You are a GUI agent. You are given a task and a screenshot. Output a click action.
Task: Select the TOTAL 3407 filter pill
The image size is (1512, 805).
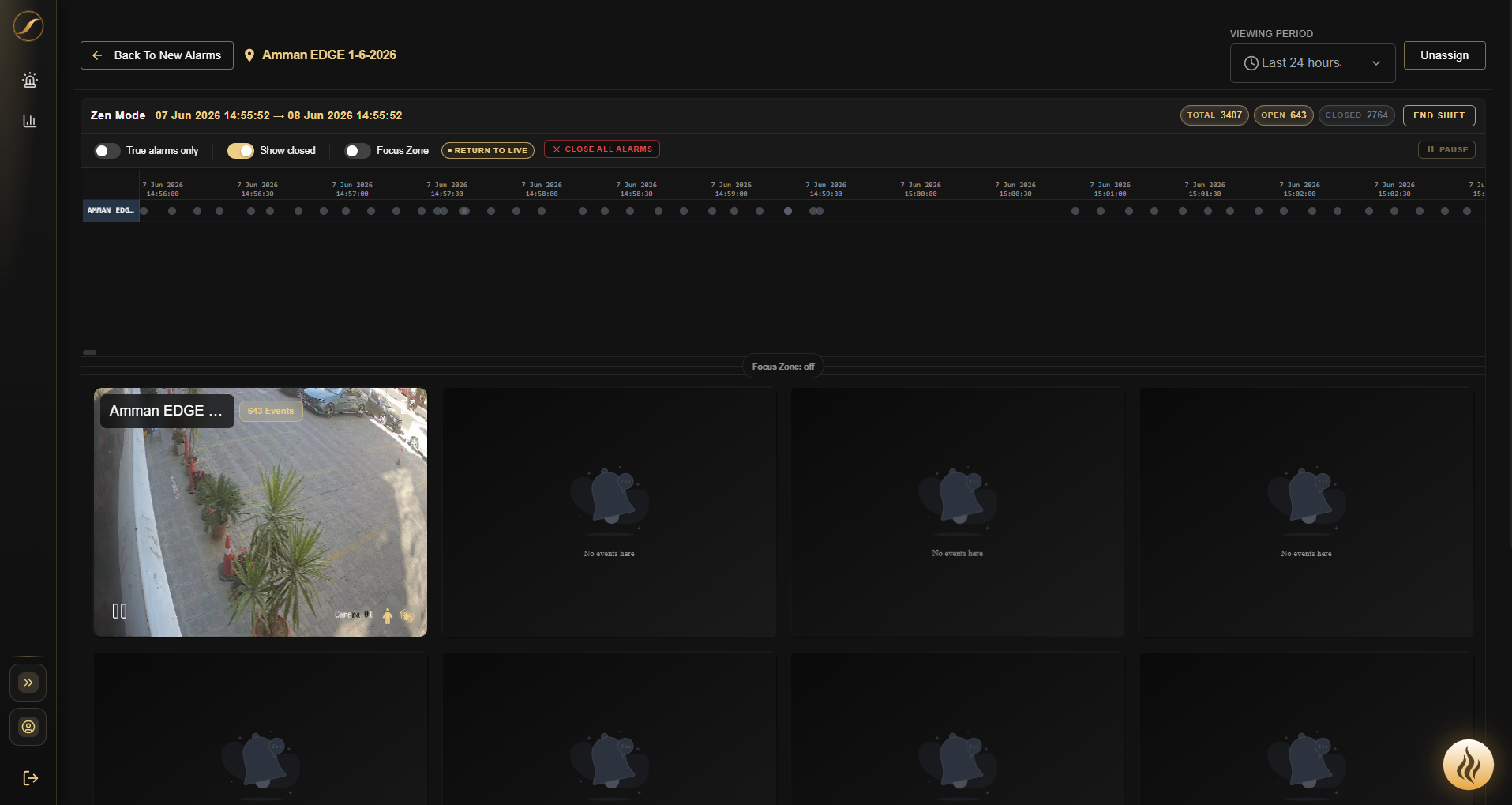(1214, 115)
